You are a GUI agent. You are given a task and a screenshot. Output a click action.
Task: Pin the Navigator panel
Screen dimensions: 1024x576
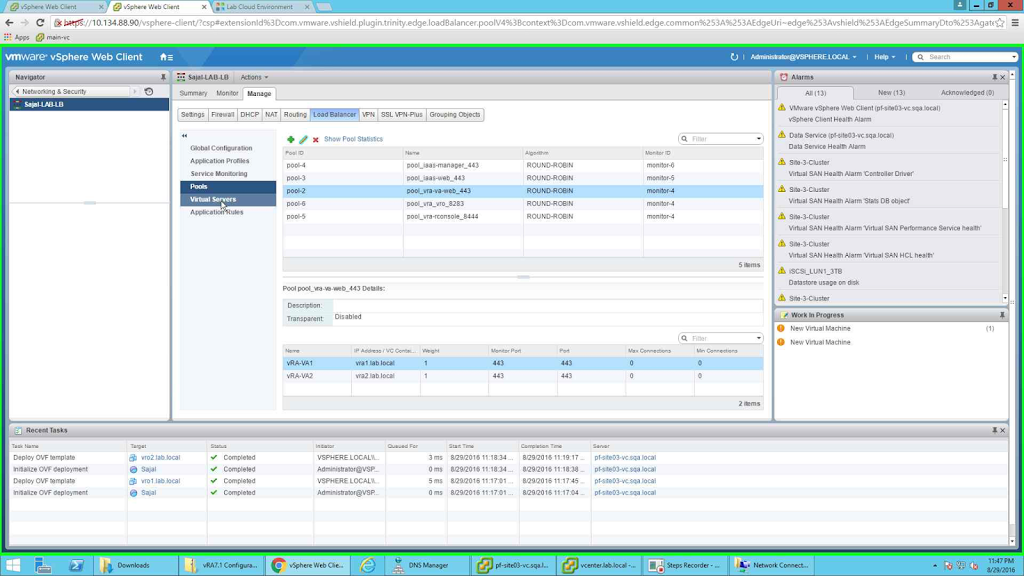[163, 77]
